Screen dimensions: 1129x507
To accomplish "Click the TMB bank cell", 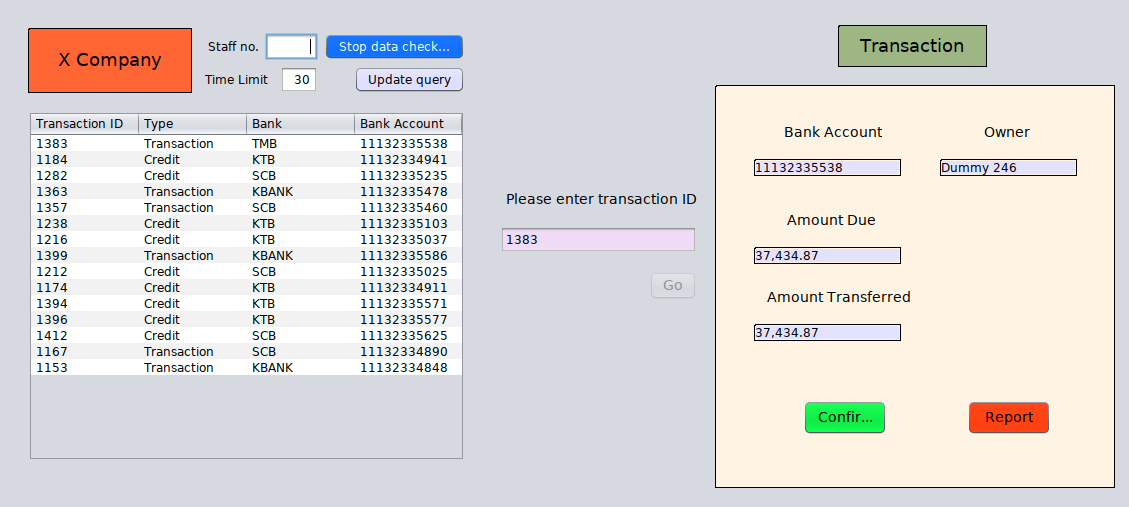I will (300, 144).
